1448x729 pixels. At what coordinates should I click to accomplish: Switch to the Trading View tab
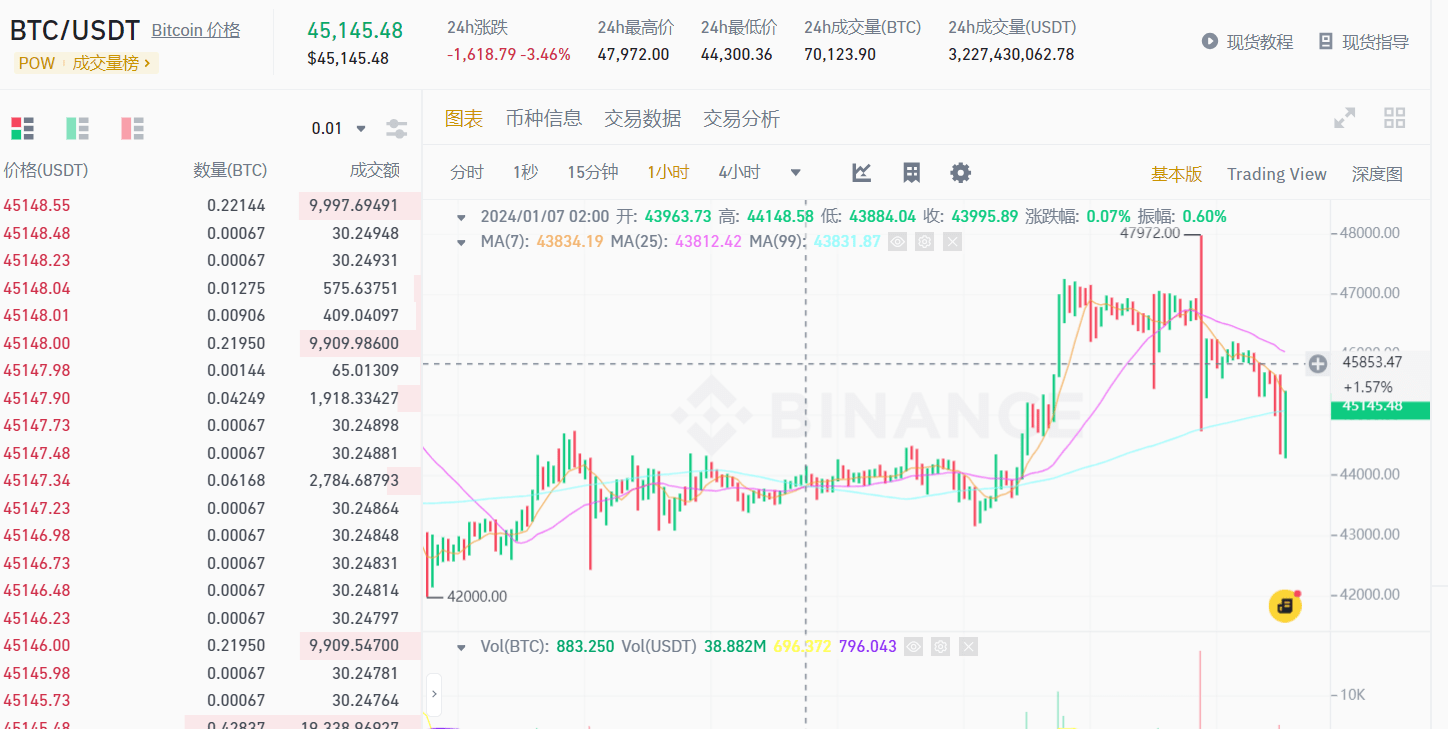click(1276, 173)
